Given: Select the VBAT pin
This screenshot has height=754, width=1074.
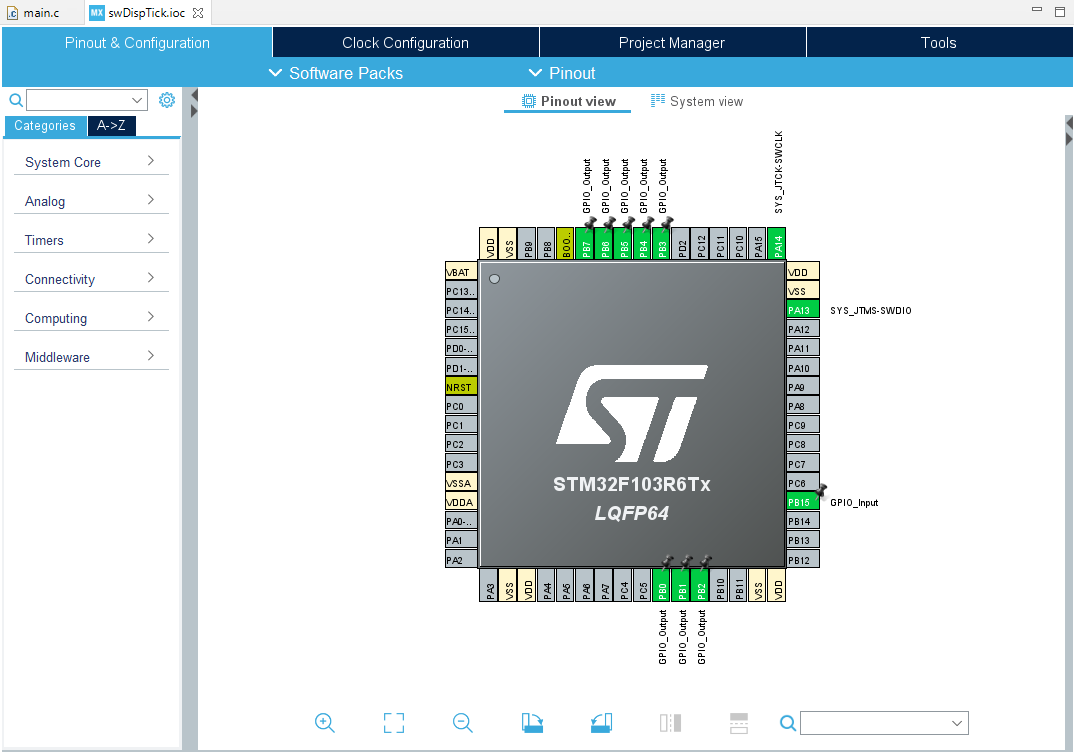Looking at the screenshot, I should (461, 272).
